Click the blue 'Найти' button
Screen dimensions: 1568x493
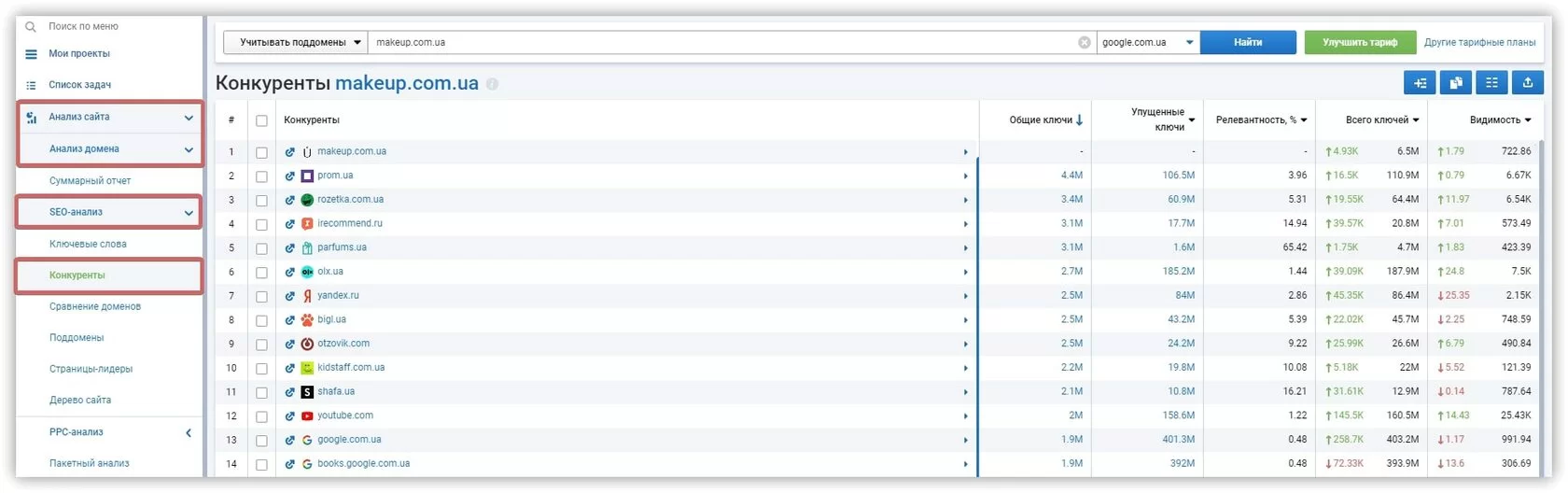pyautogui.click(x=1248, y=42)
